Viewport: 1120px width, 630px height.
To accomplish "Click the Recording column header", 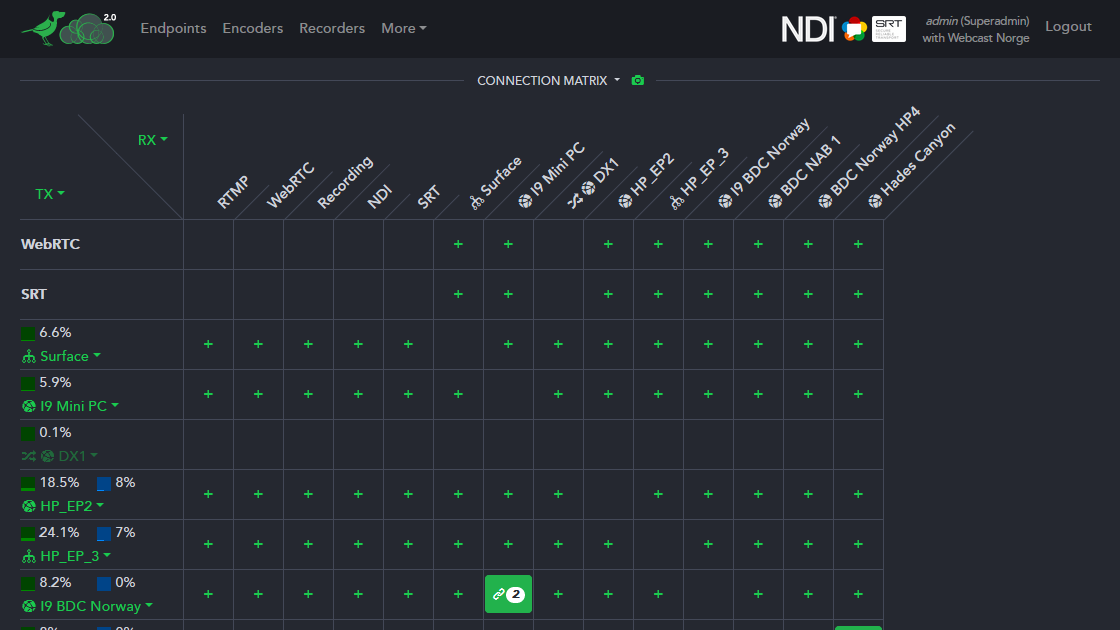I will pos(345,182).
